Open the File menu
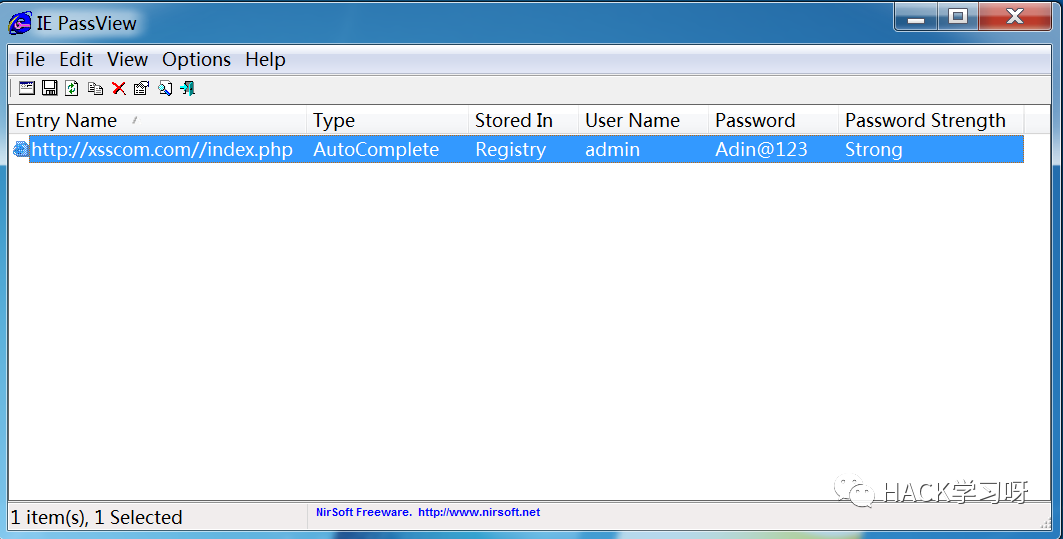The height and width of the screenshot is (539, 1063). 30,60
